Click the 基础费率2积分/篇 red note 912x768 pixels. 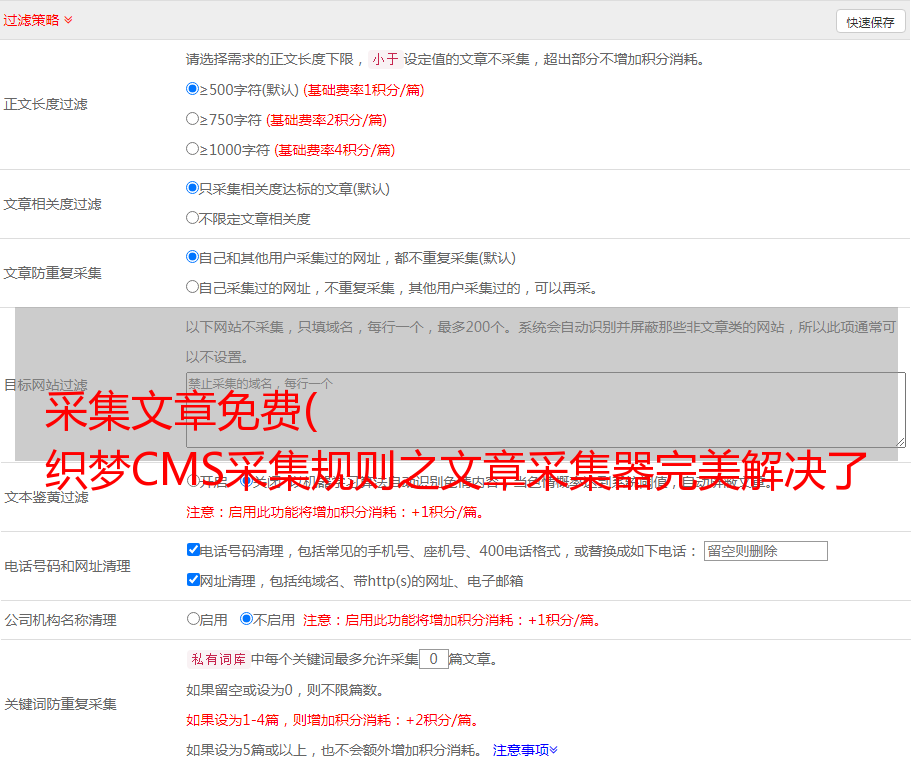(326, 120)
